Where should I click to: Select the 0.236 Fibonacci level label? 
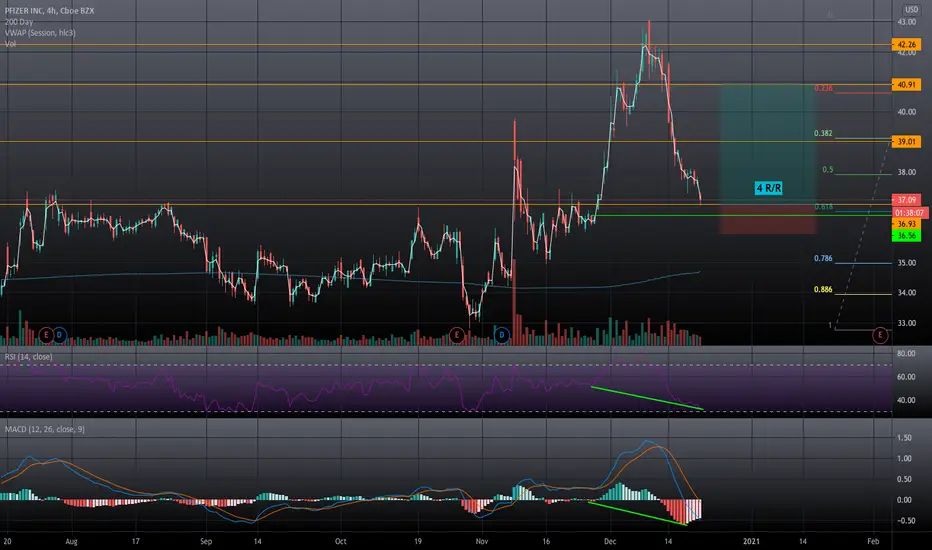pos(823,88)
